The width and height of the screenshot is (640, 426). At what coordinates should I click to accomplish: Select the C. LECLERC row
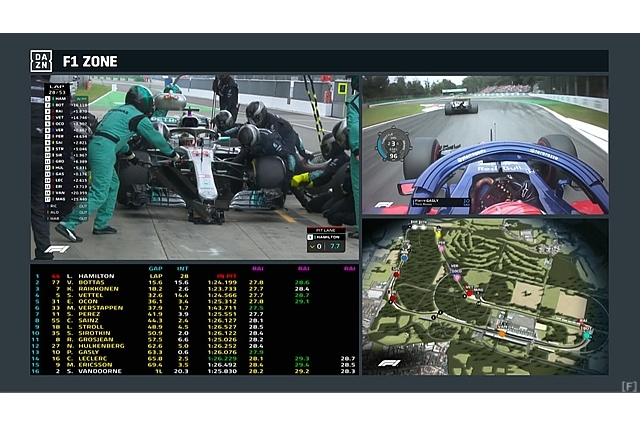[x=194, y=359]
